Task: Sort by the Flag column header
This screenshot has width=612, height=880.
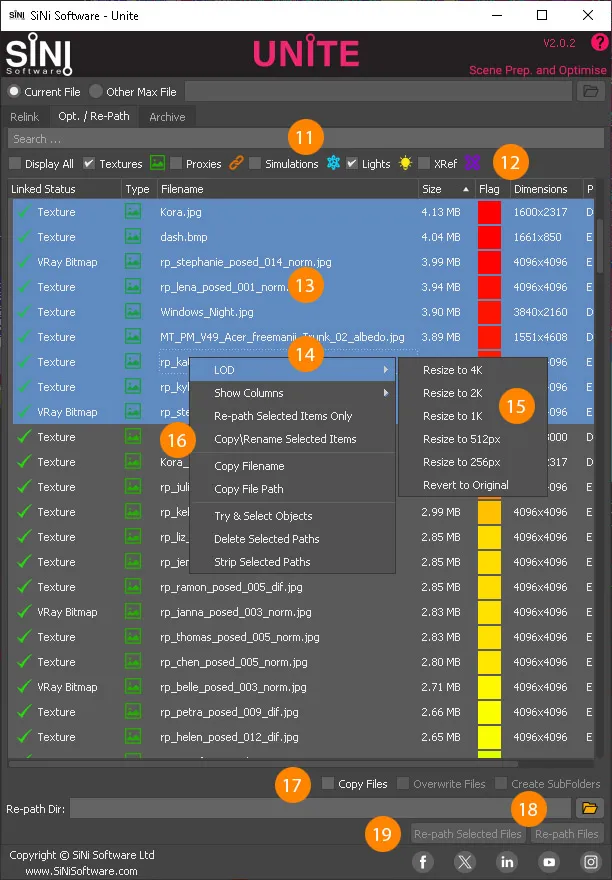Action: pyautogui.click(x=492, y=189)
